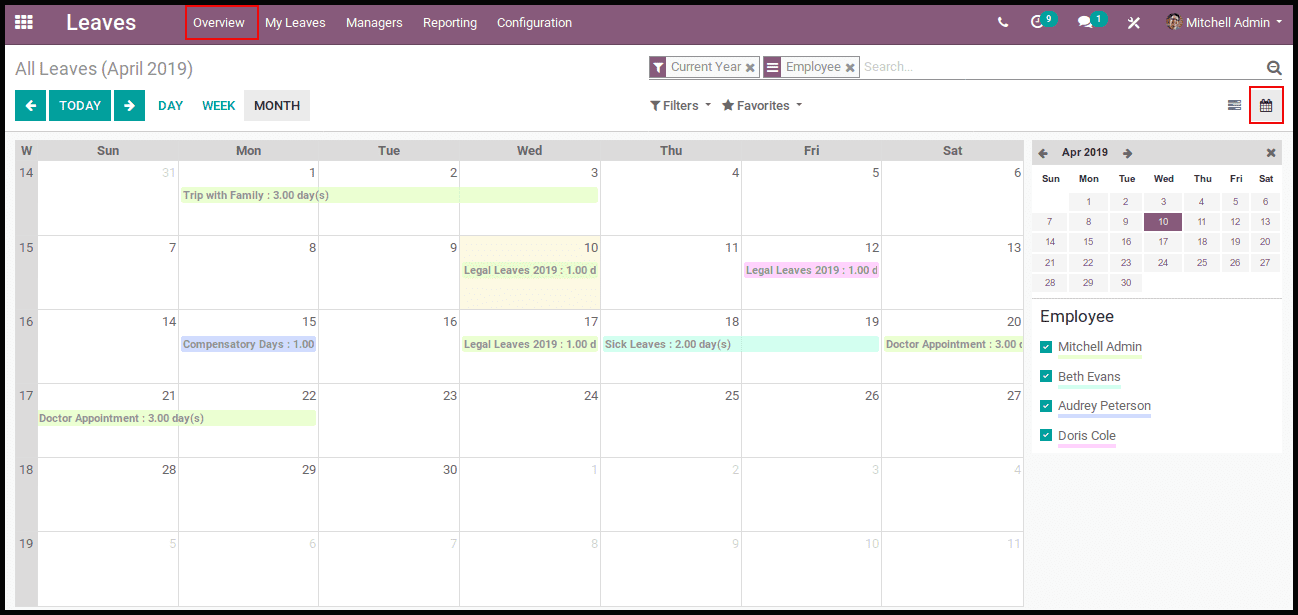Click Apr 2019 mini calendar title
Screen dimensions: 1298x615
(x=1085, y=153)
